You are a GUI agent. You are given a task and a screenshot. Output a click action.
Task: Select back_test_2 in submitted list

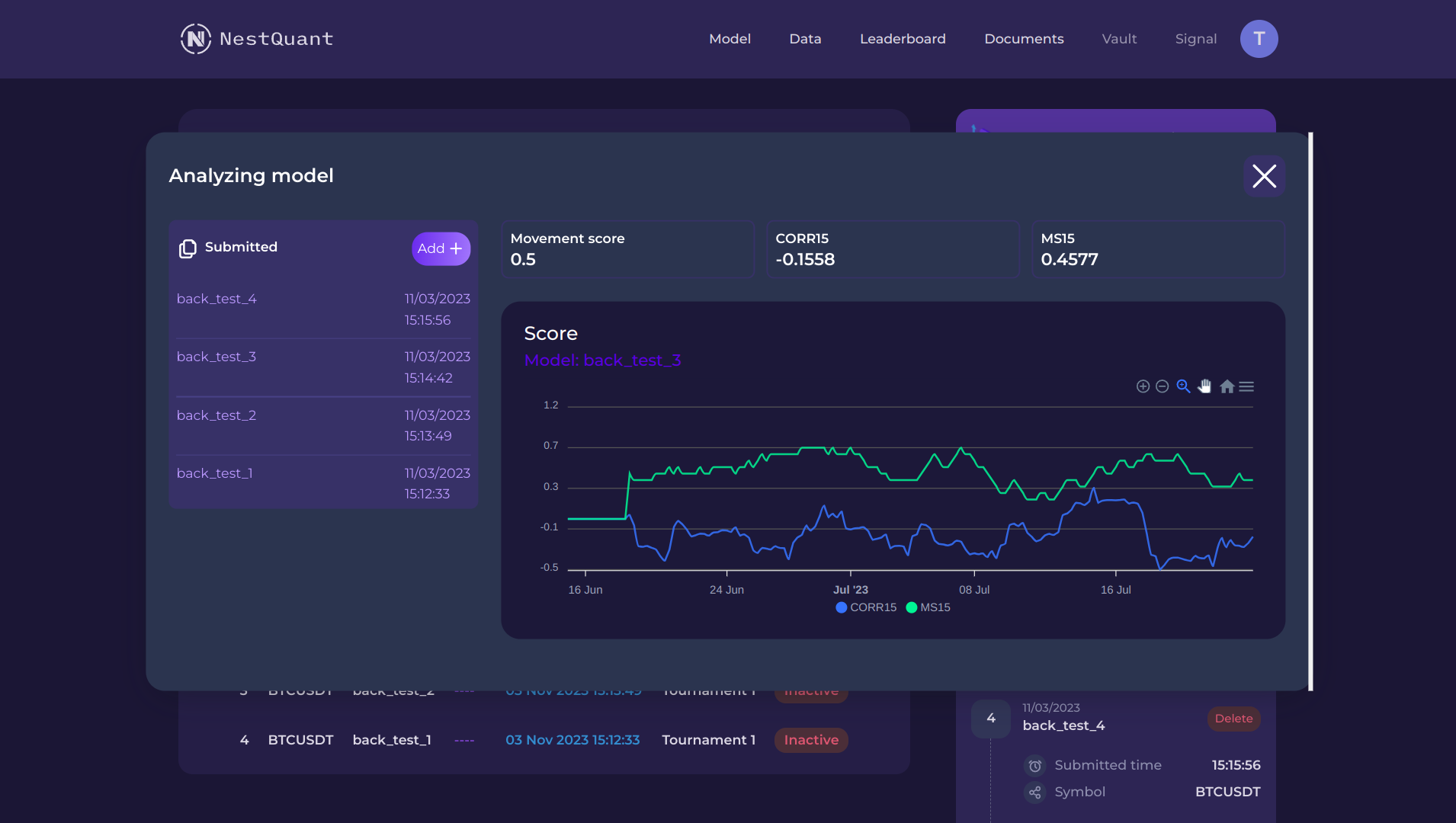point(216,415)
